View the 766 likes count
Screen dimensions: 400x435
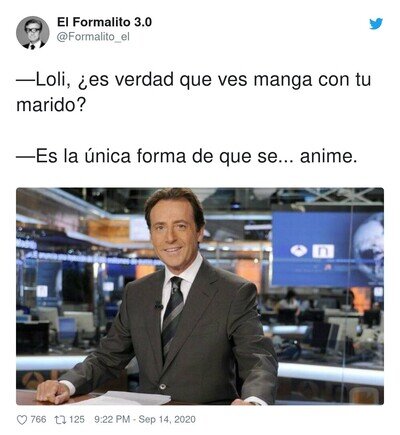pos(38,419)
